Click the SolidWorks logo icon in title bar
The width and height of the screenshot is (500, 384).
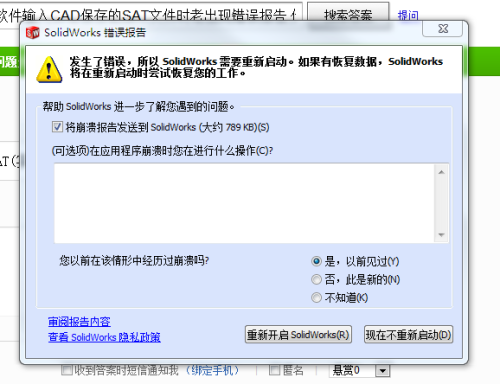click(x=33, y=32)
